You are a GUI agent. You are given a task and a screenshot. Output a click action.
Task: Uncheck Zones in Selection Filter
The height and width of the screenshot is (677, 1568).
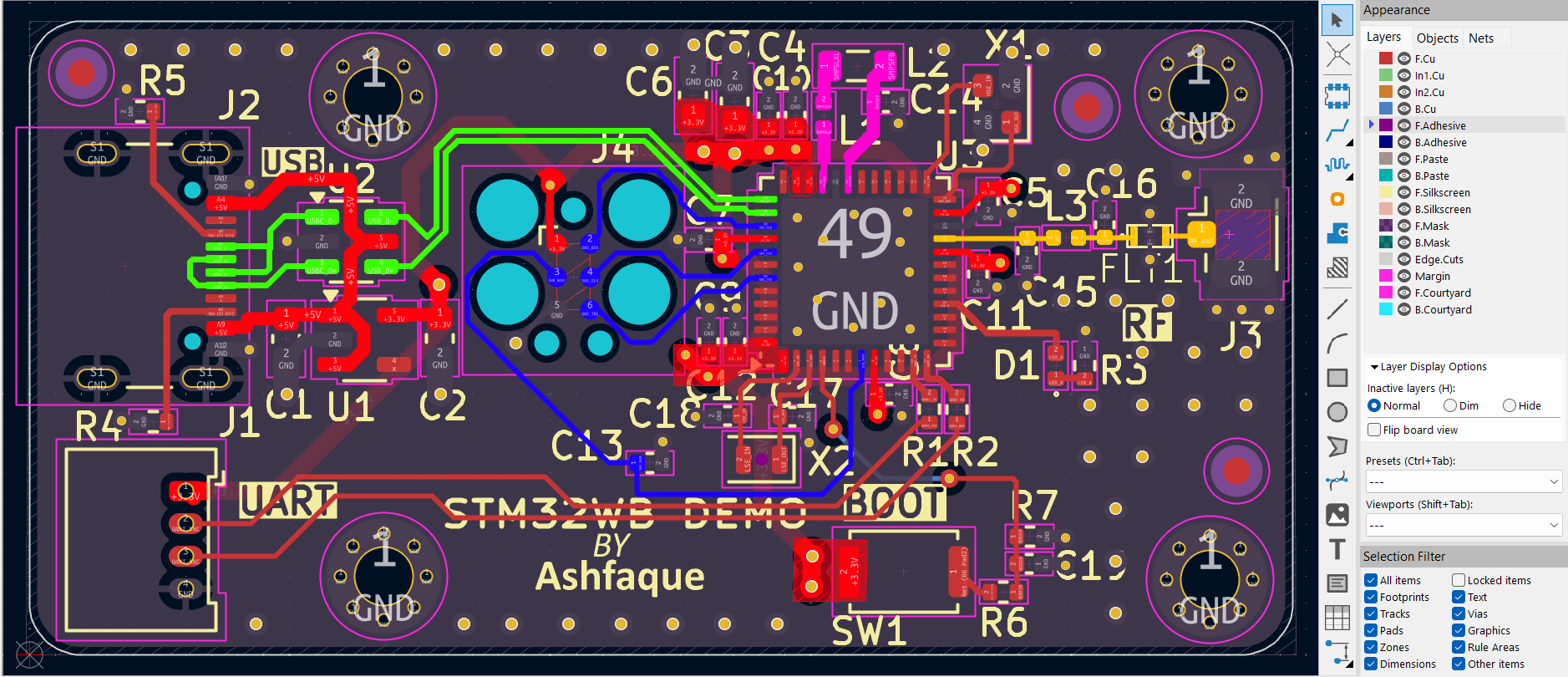click(1371, 647)
